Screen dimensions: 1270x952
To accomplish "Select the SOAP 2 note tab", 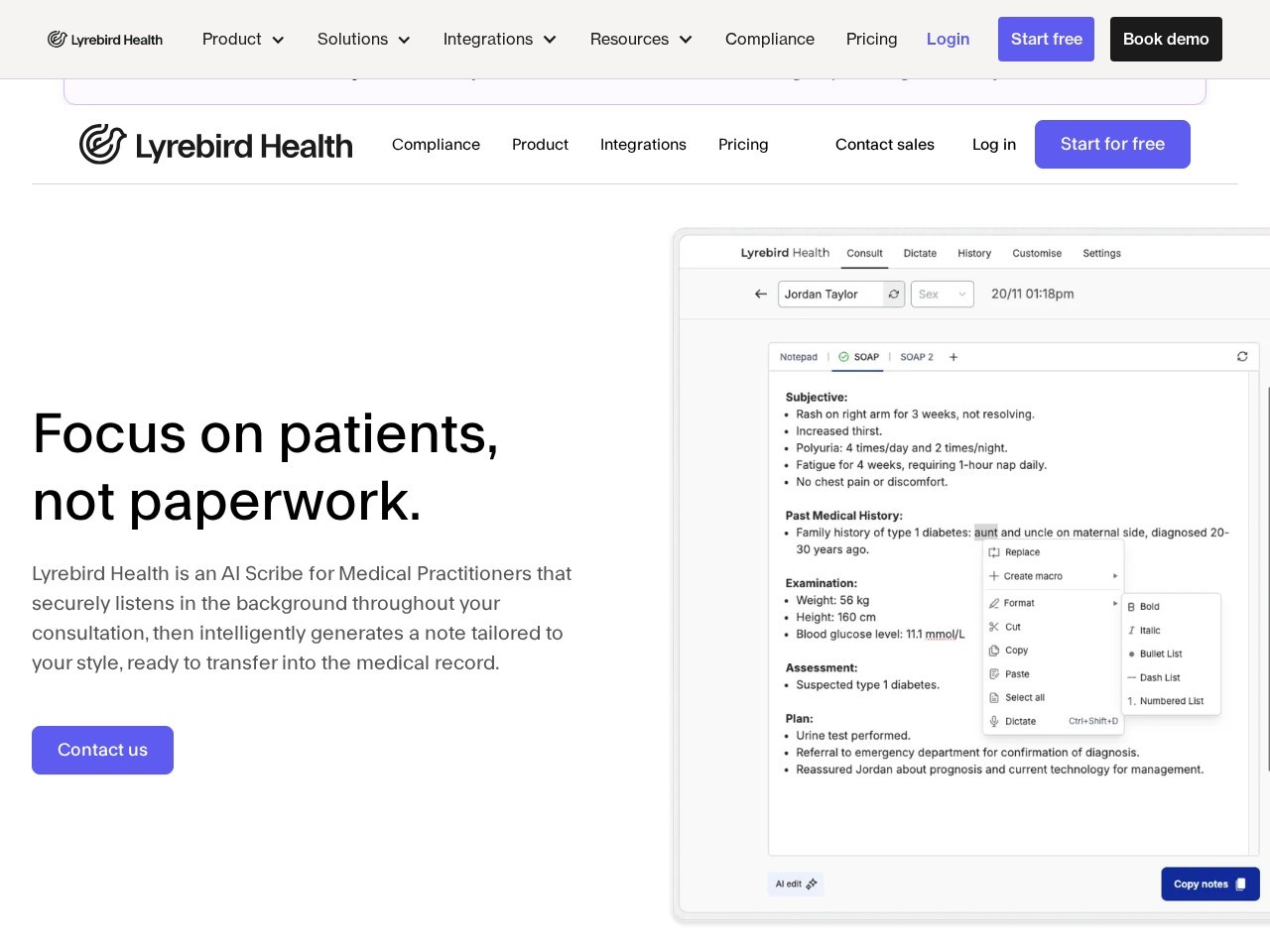I will (917, 357).
